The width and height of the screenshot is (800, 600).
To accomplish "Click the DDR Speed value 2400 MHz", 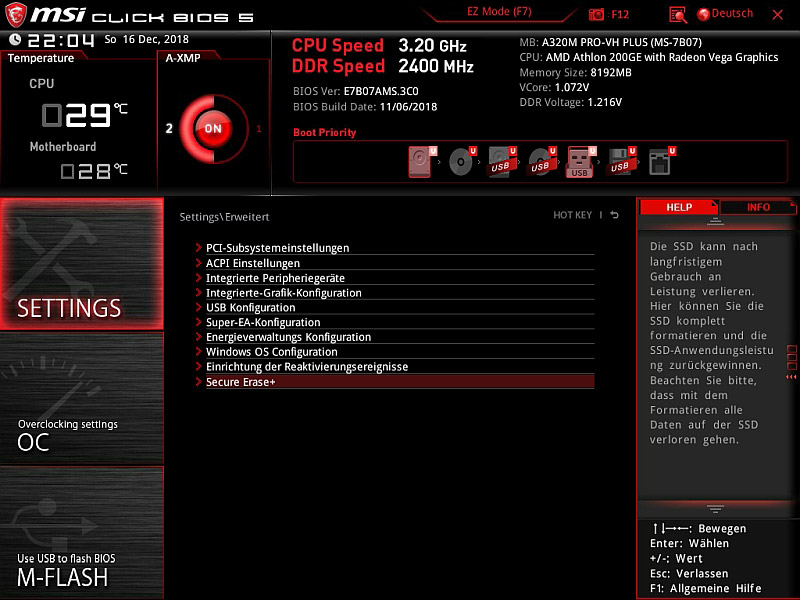I will (x=436, y=66).
